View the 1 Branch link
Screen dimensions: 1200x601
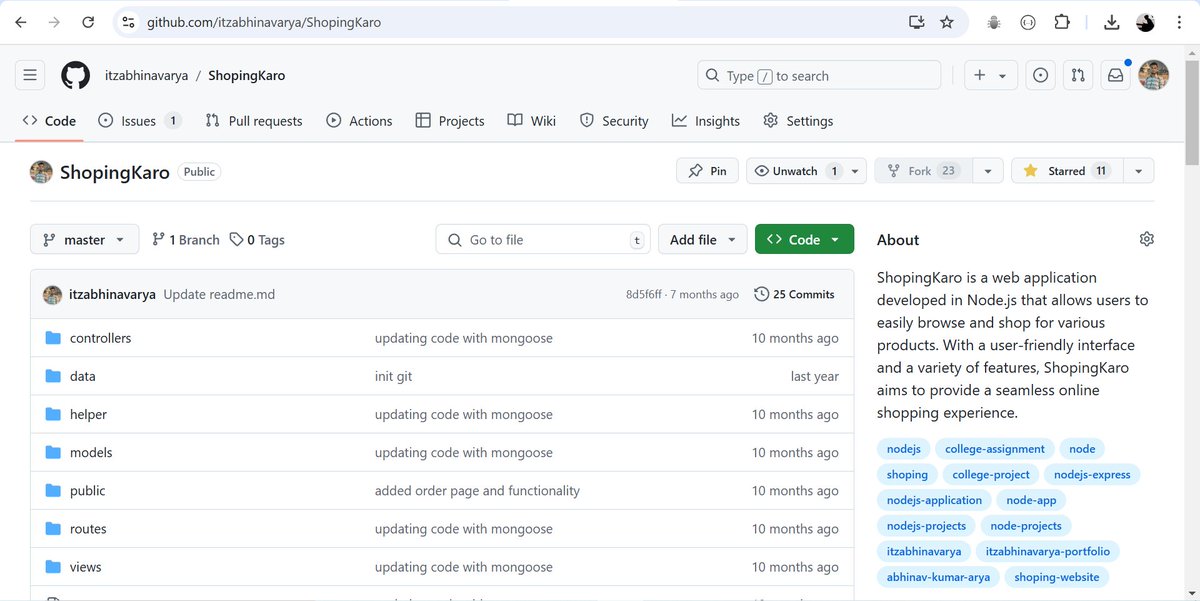pos(185,239)
